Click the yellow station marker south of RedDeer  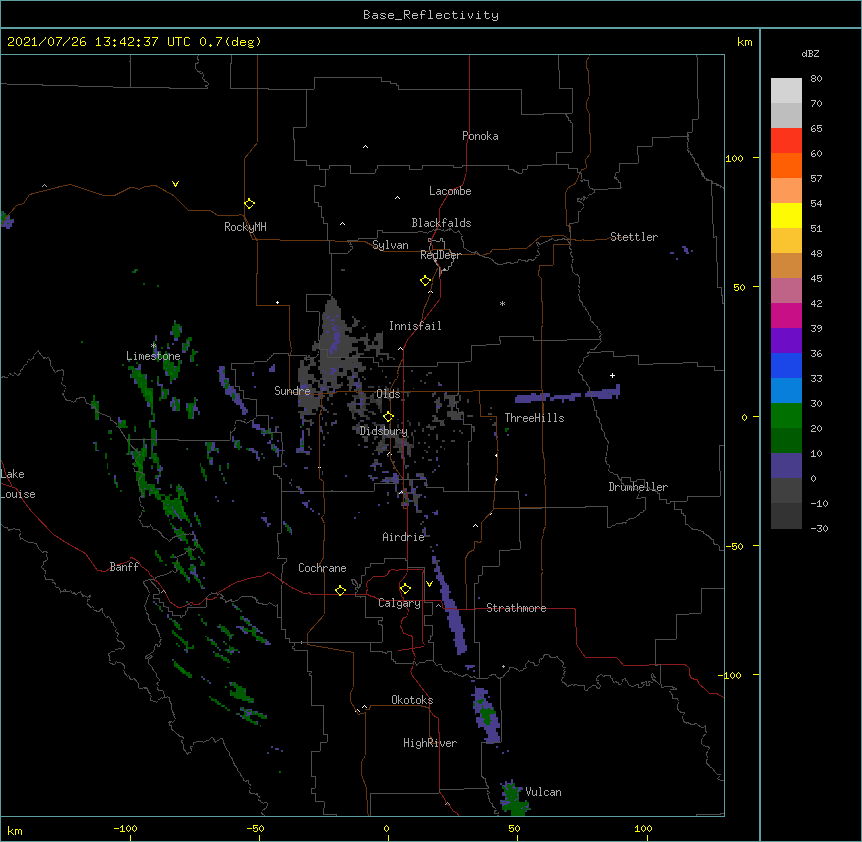(x=426, y=281)
